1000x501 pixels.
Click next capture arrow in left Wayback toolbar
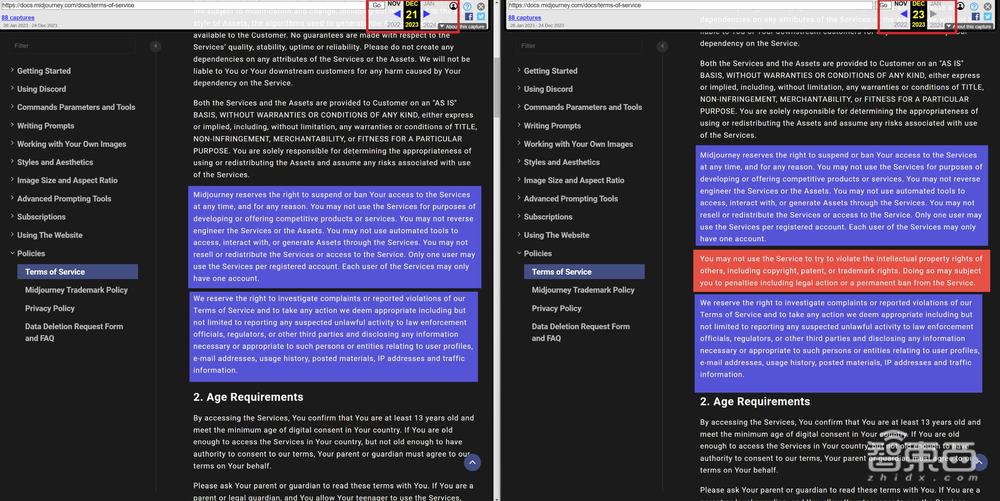[x=427, y=14]
